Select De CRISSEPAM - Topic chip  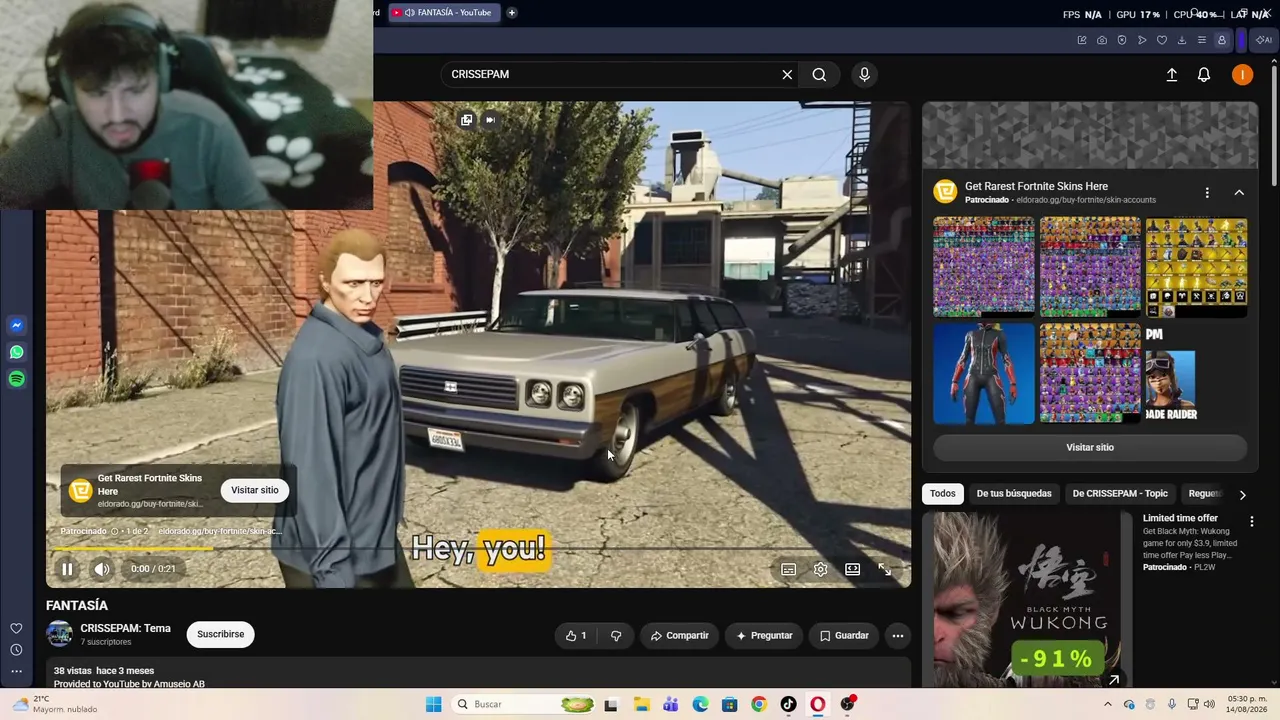click(1120, 493)
